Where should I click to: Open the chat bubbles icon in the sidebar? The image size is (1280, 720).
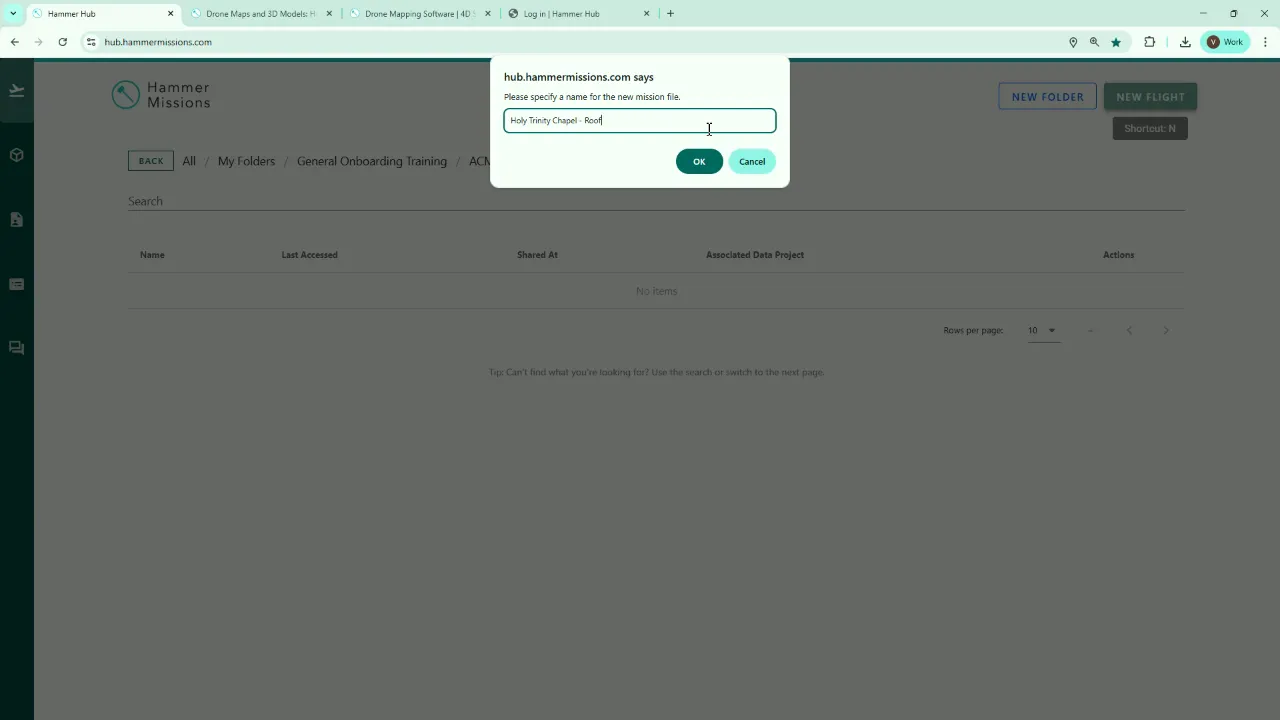17,348
